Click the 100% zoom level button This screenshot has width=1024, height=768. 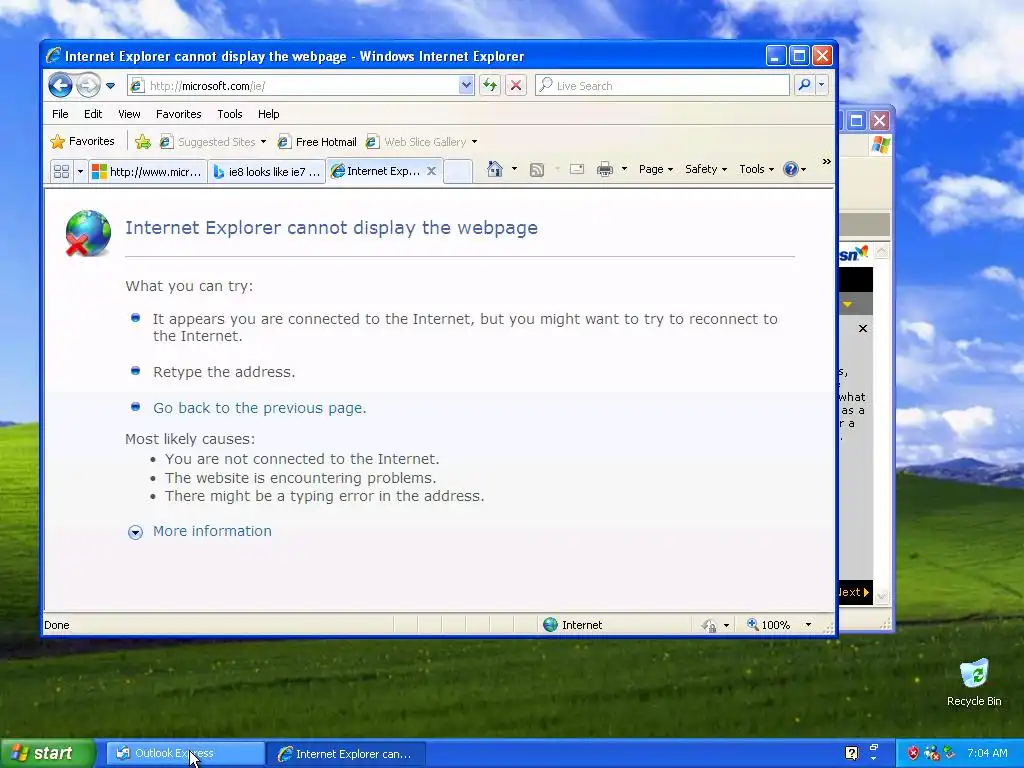click(x=769, y=625)
